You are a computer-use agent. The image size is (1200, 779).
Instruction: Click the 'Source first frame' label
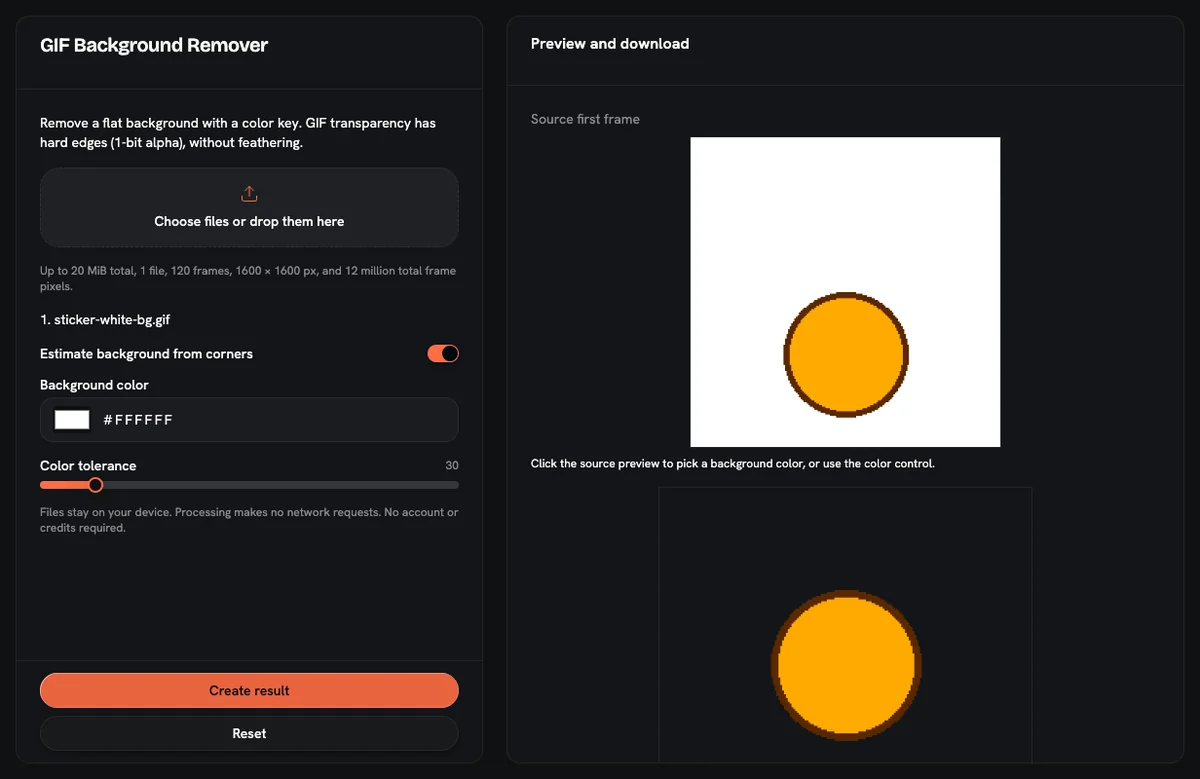585,119
